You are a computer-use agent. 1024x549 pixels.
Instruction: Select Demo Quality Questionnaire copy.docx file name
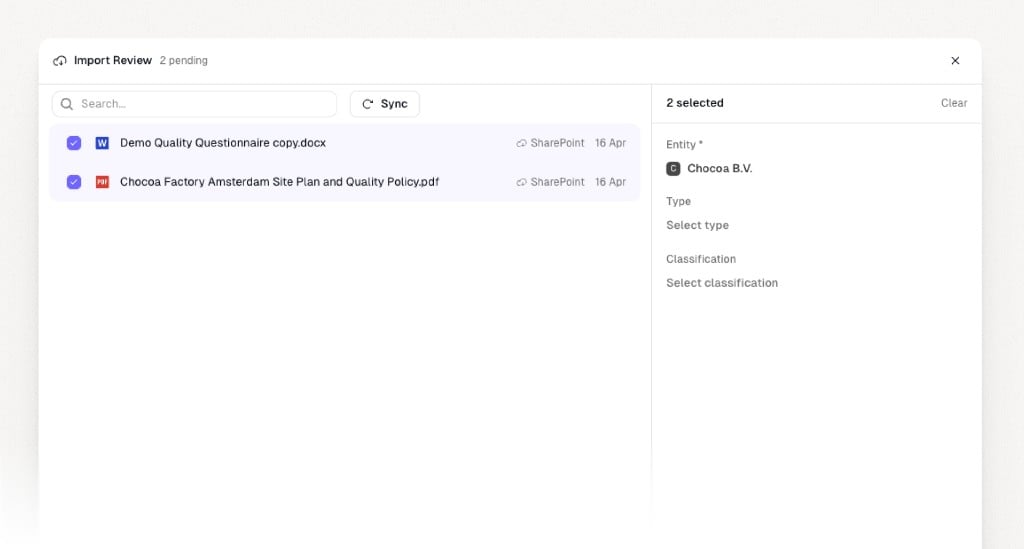[x=223, y=143]
